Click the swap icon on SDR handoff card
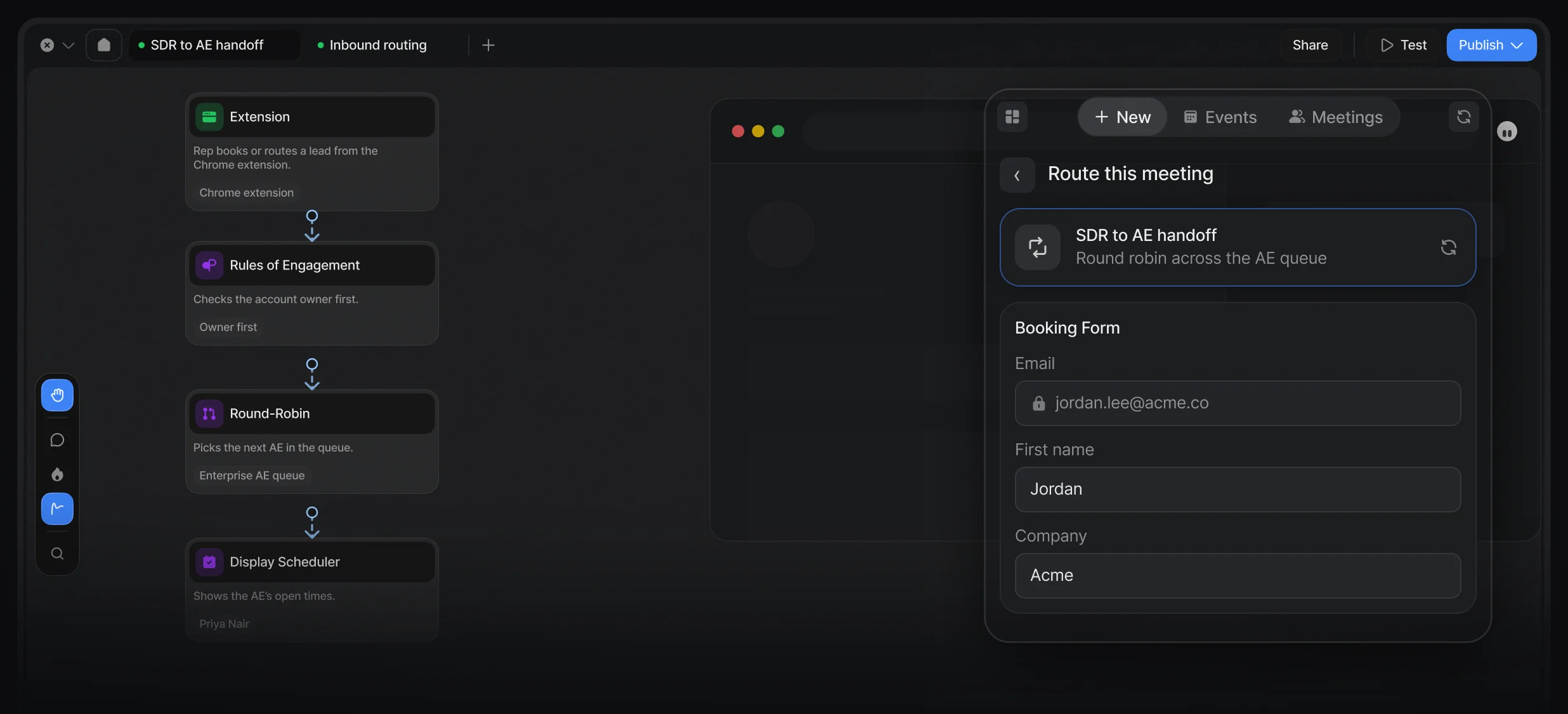 (x=1038, y=247)
